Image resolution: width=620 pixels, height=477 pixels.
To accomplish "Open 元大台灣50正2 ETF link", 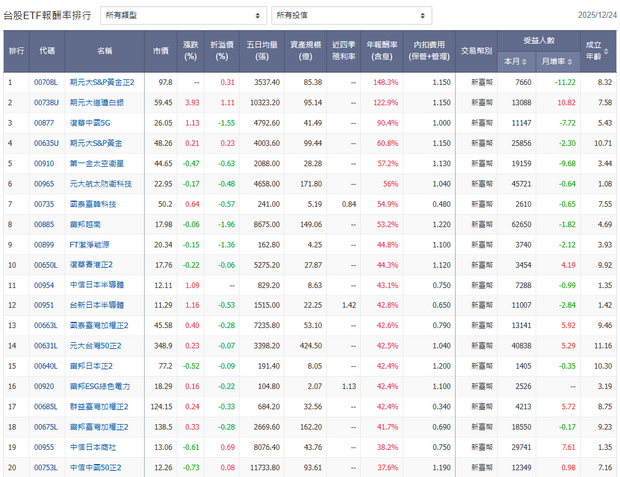I will click(95, 345).
